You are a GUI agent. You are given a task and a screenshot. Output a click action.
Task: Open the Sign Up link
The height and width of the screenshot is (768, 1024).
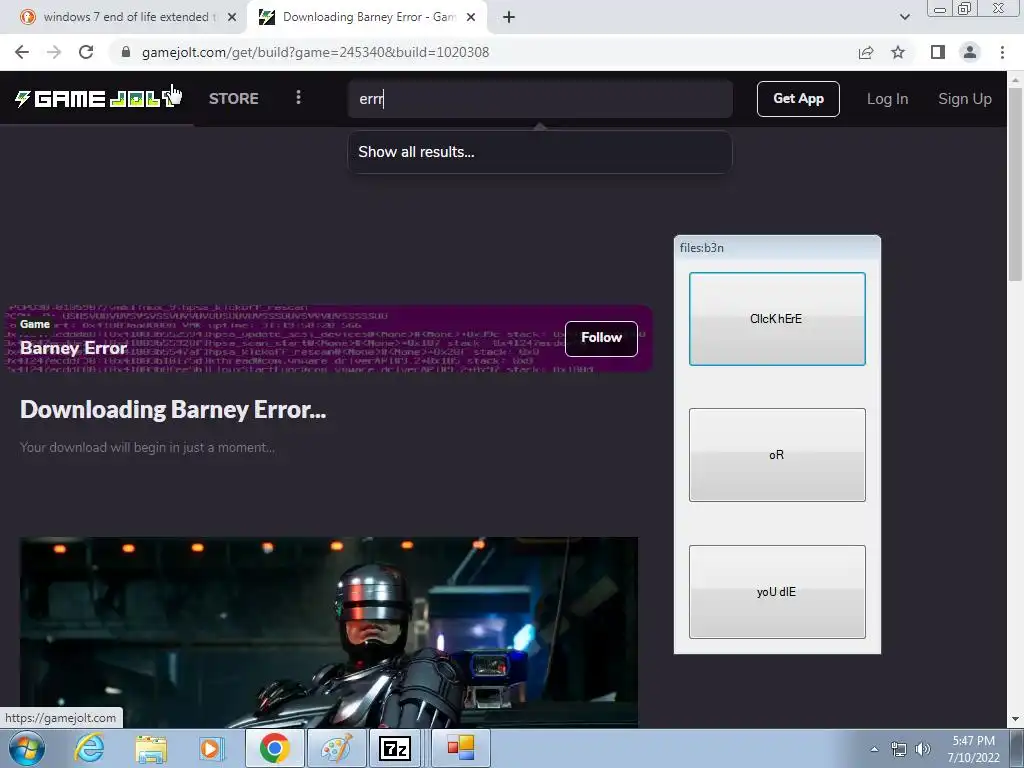(965, 99)
